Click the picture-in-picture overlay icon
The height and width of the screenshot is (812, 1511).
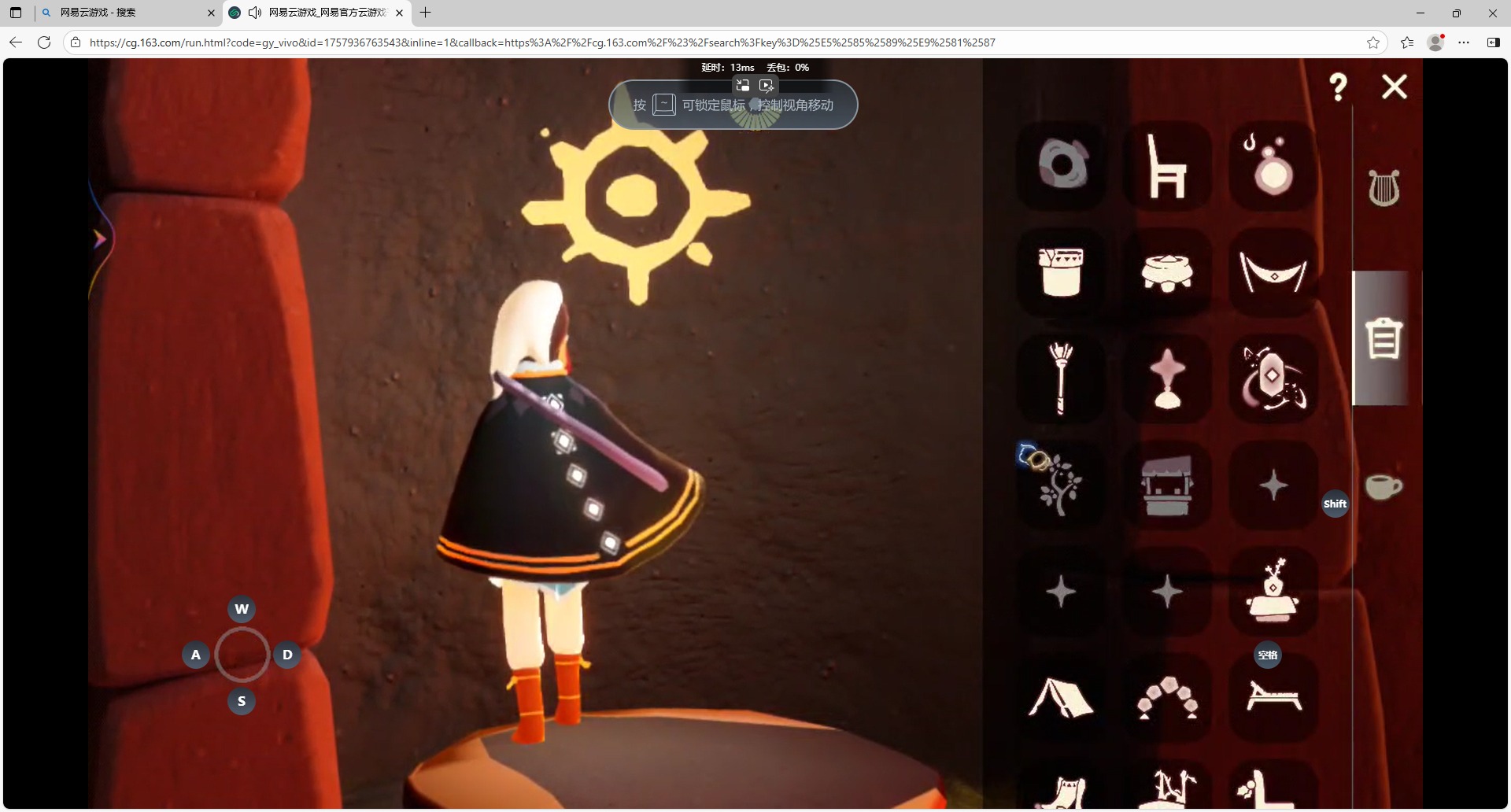pyautogui.click(x=742, y=85)
